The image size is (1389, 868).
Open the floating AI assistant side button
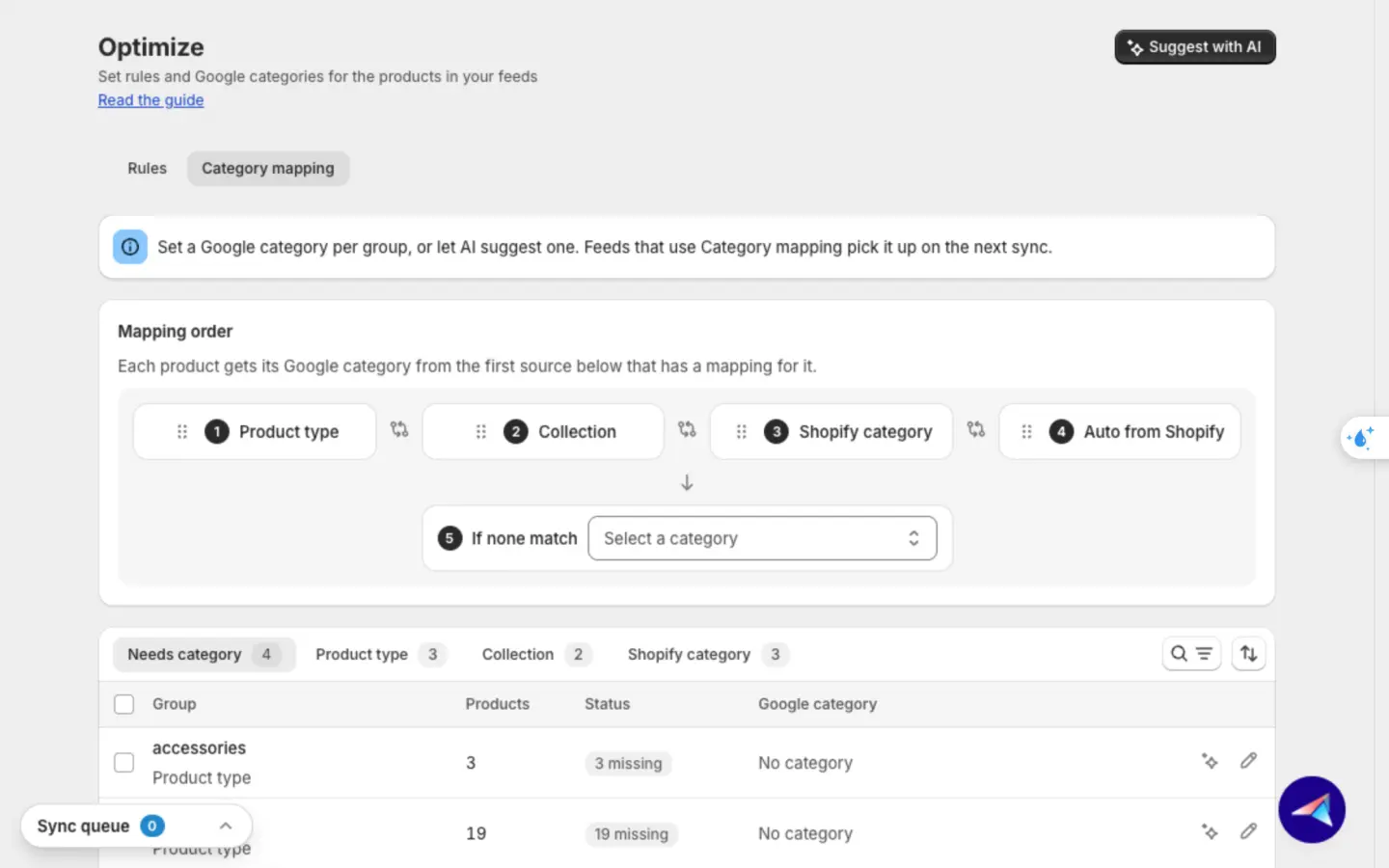coord(1363,438)
